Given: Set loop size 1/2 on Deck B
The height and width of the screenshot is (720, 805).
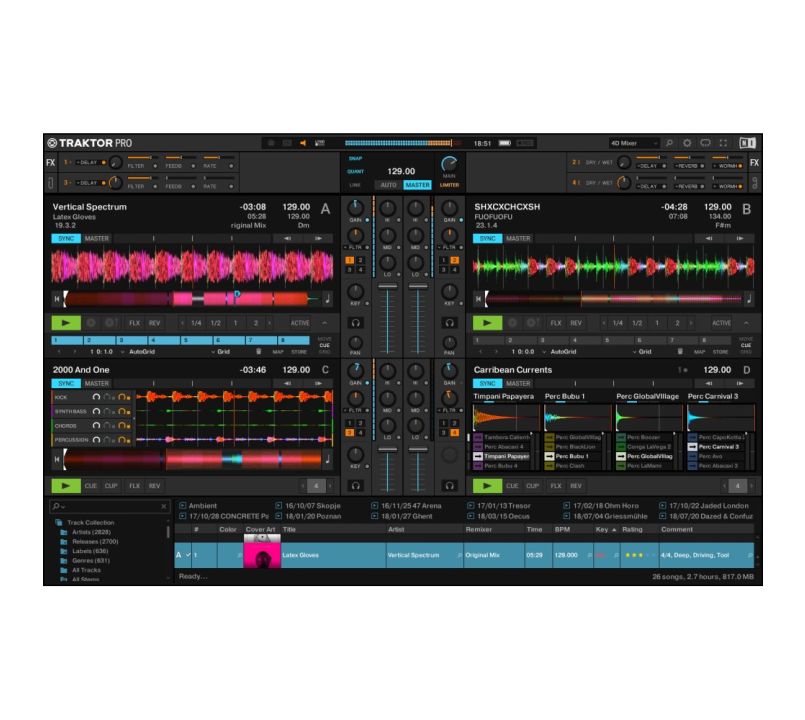Looking at the screenshot, I should 637,323.
